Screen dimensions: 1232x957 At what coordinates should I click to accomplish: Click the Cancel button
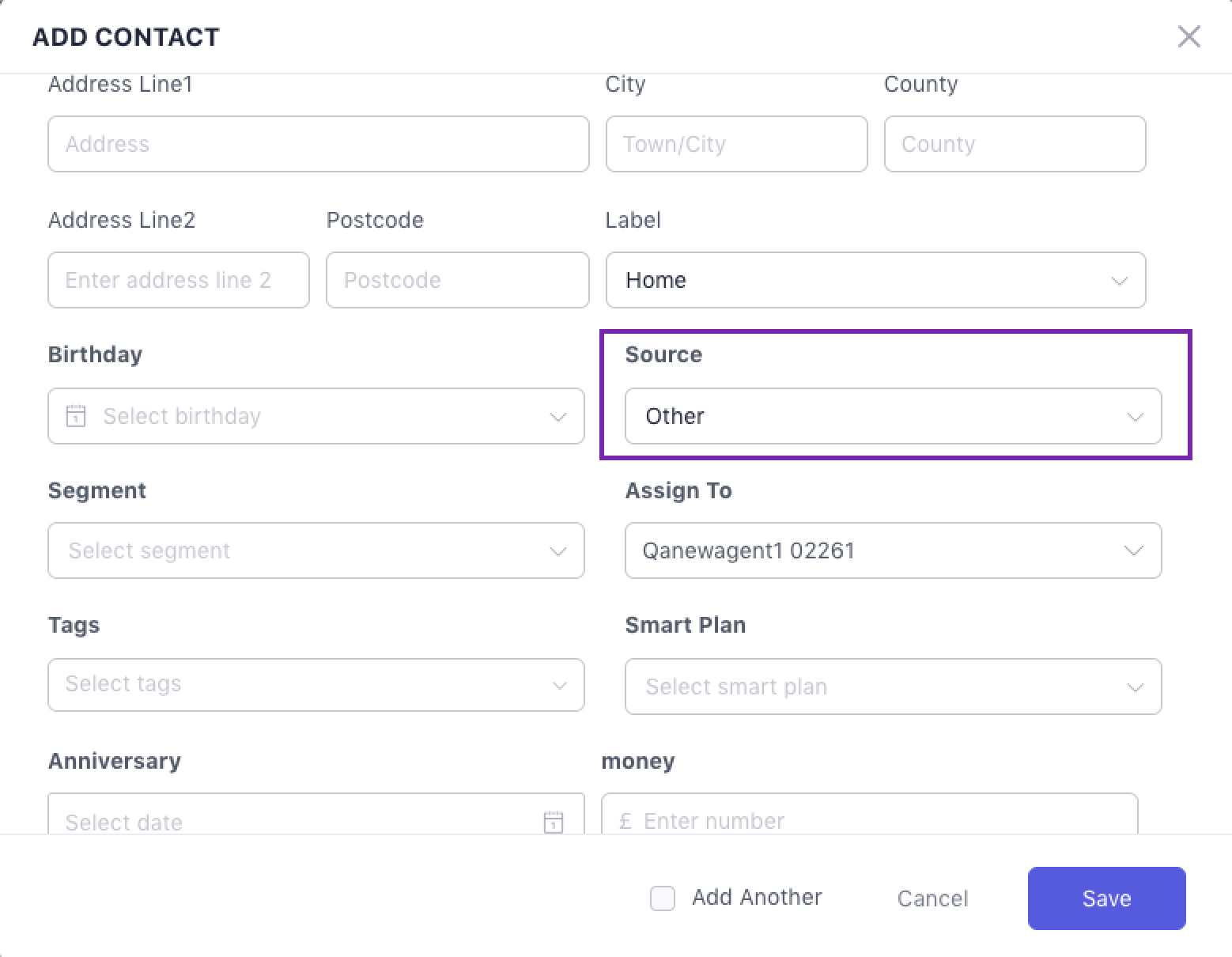point(932,898)
